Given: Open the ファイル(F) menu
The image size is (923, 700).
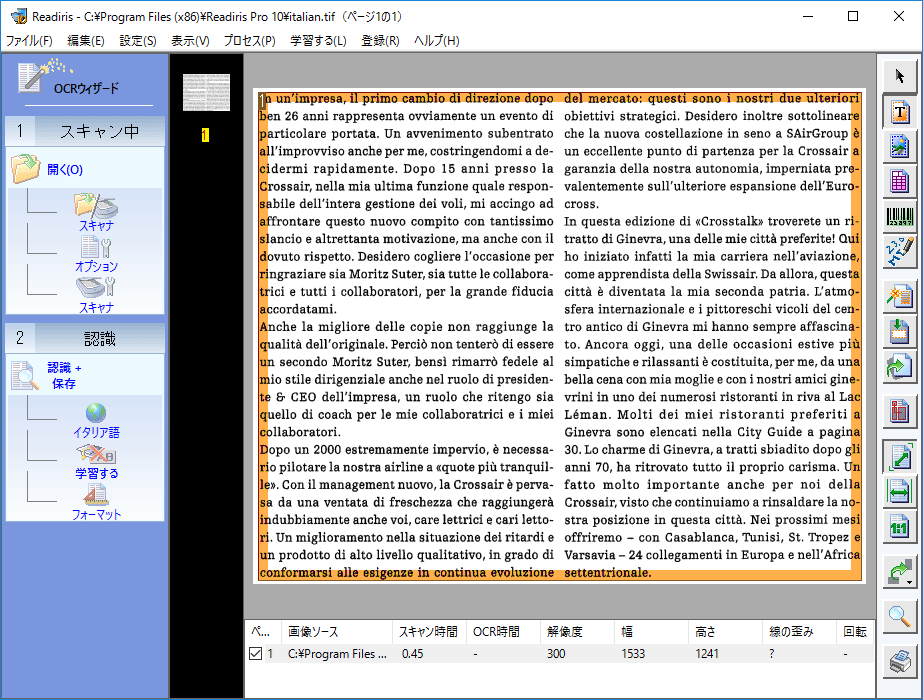Looking at the screenshot, I should (x=29, y=41).
